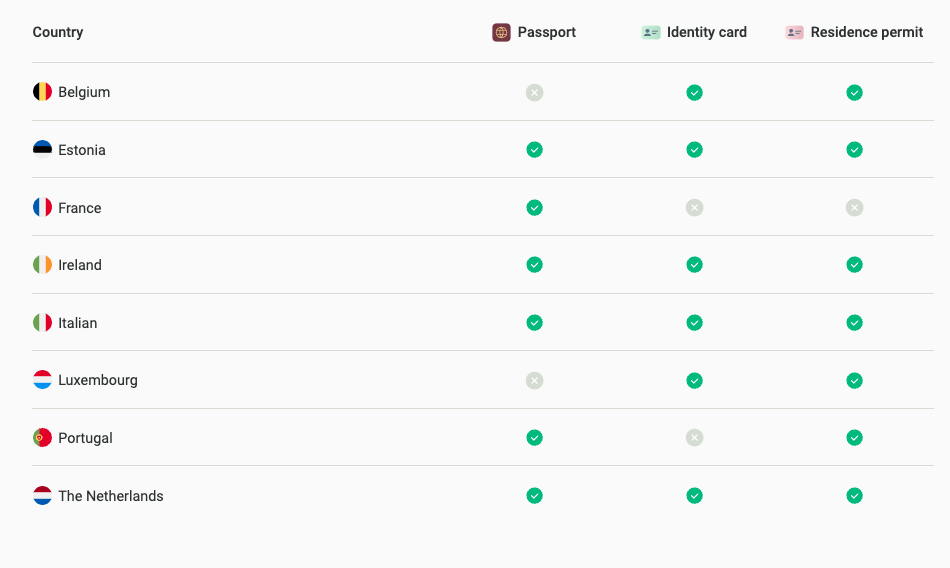Screen dimensions: 950x568
Task: Click the Residence permit column label
Action: point(867,32)
